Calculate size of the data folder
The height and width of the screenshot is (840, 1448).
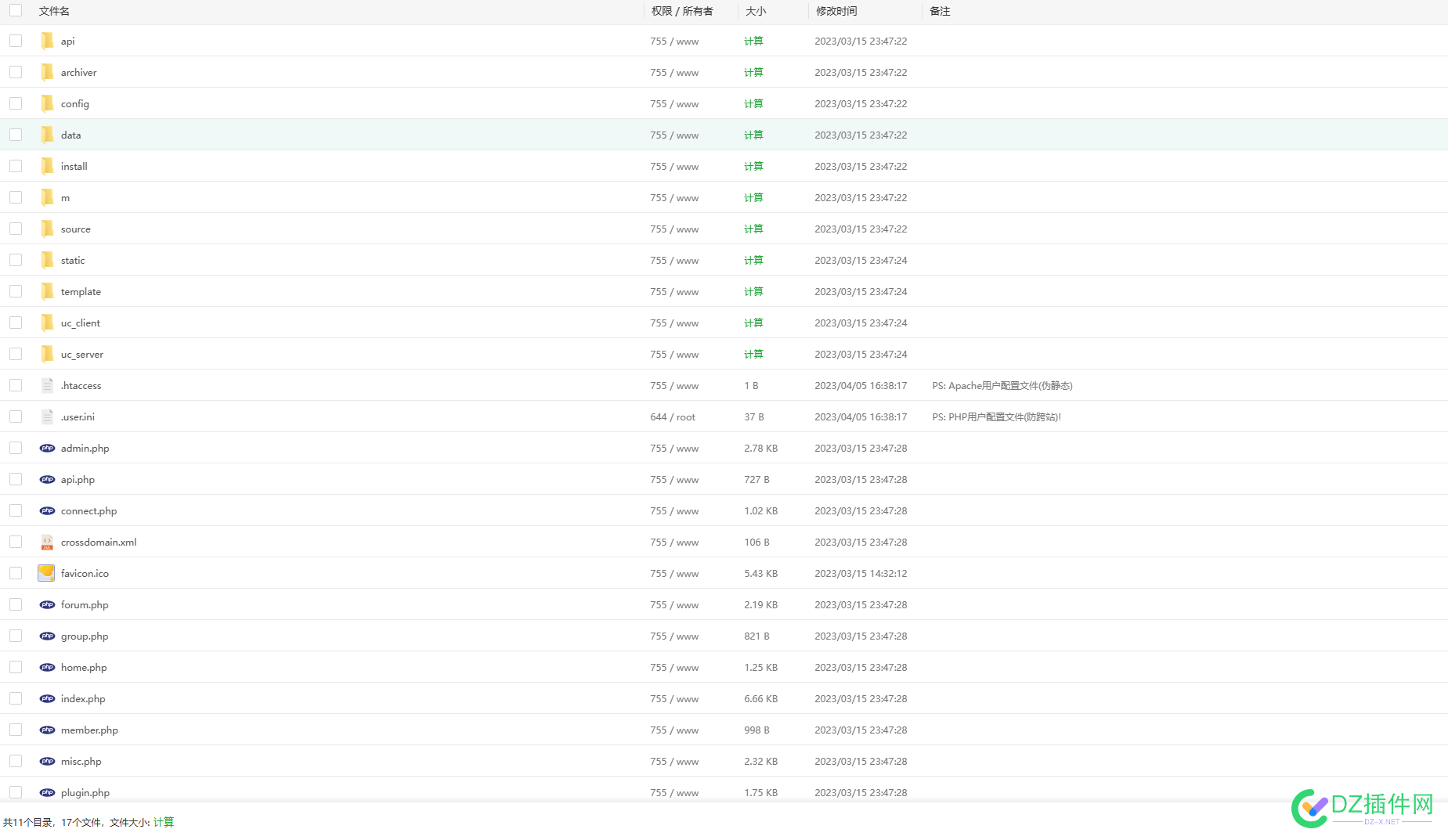[753, 135]
